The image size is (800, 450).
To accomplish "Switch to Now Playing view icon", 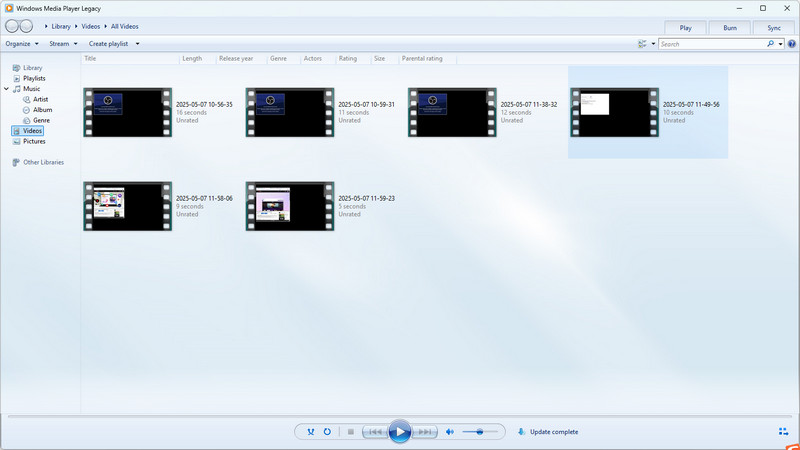I will click(784, 432).
